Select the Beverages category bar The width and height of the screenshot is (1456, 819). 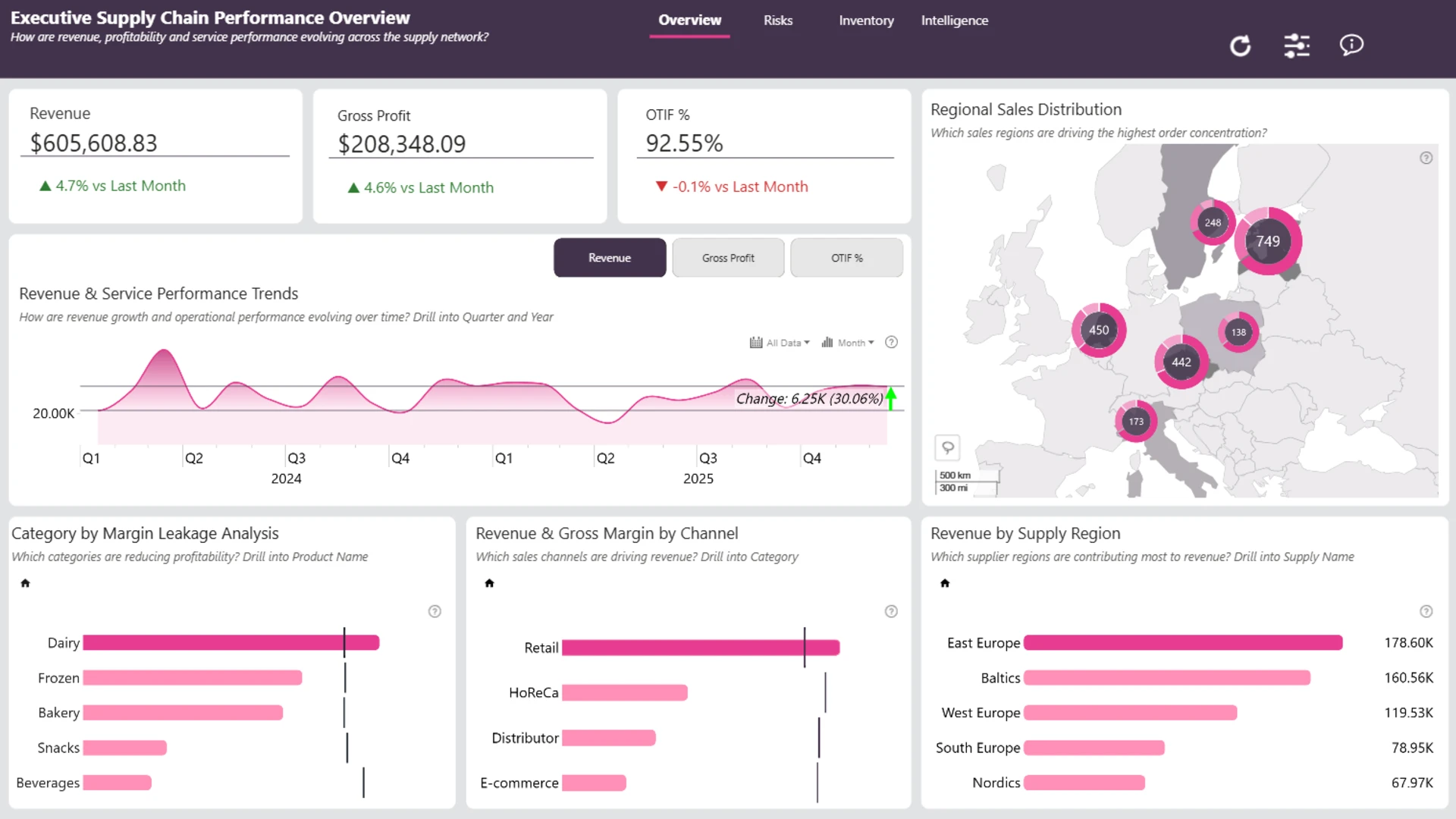point(118,783)
